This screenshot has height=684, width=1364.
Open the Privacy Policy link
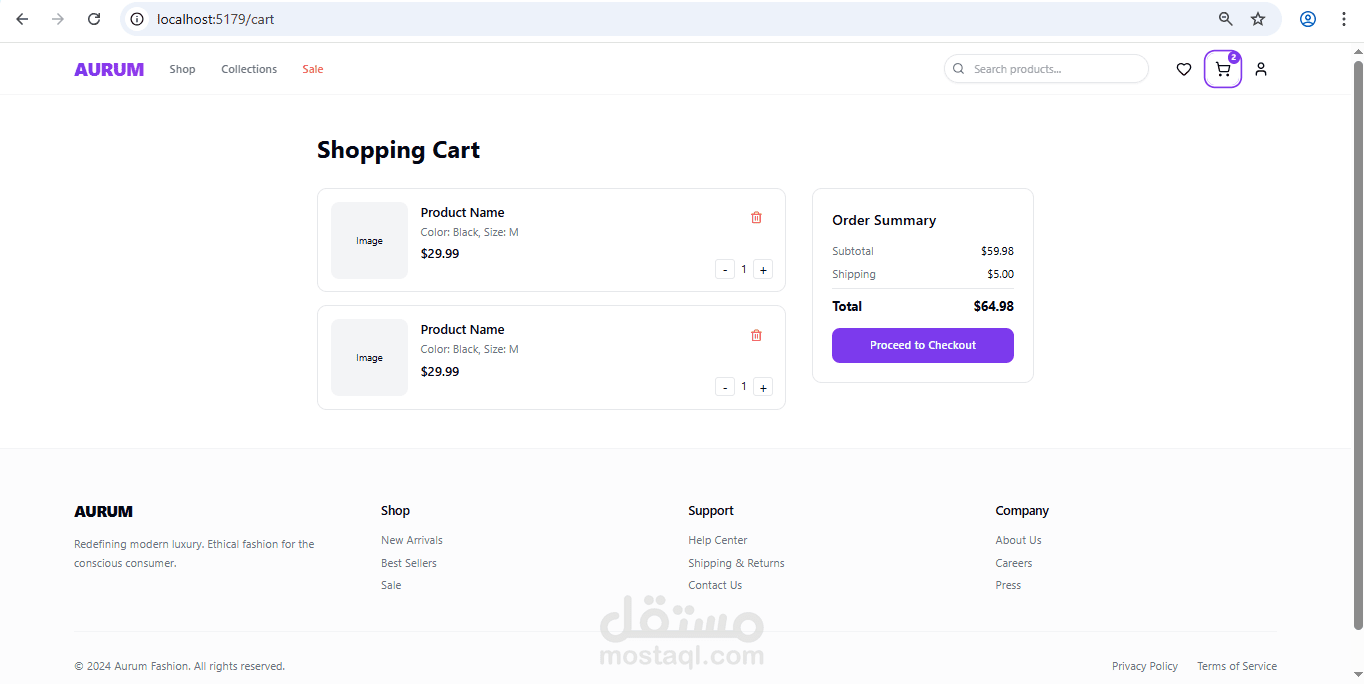(1145, 666)
